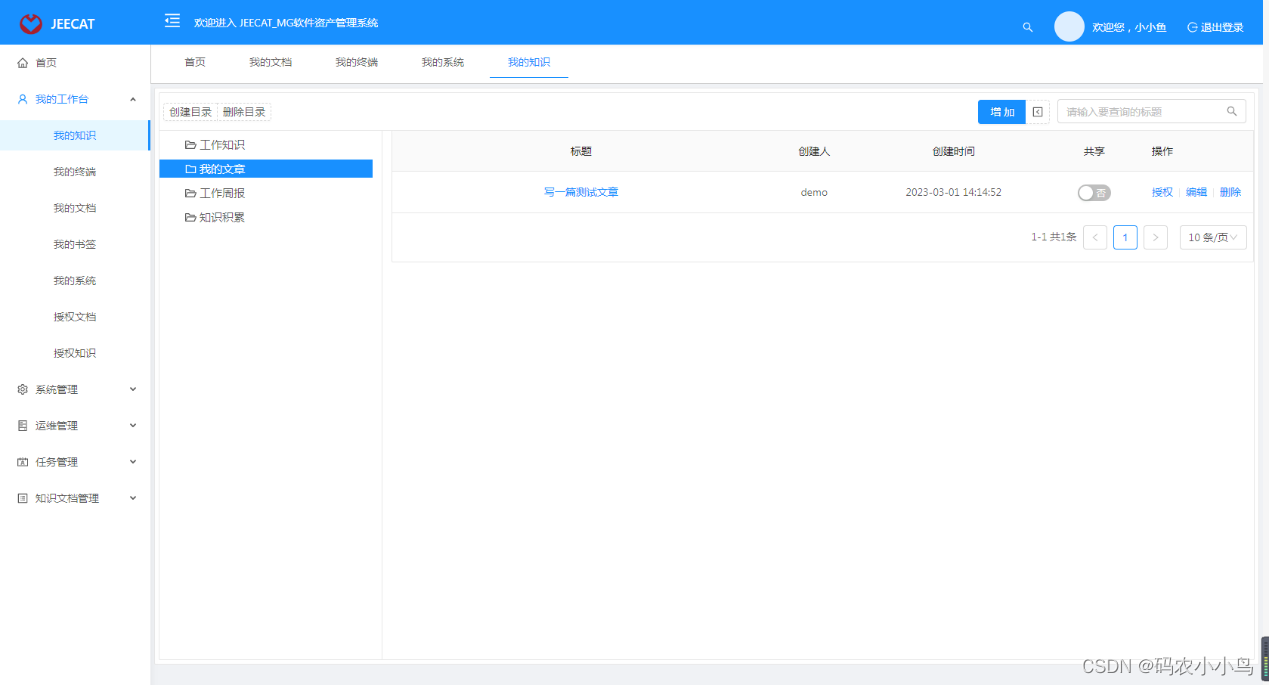Click folder icon beside 我的文章

click(x=190, y=169)
